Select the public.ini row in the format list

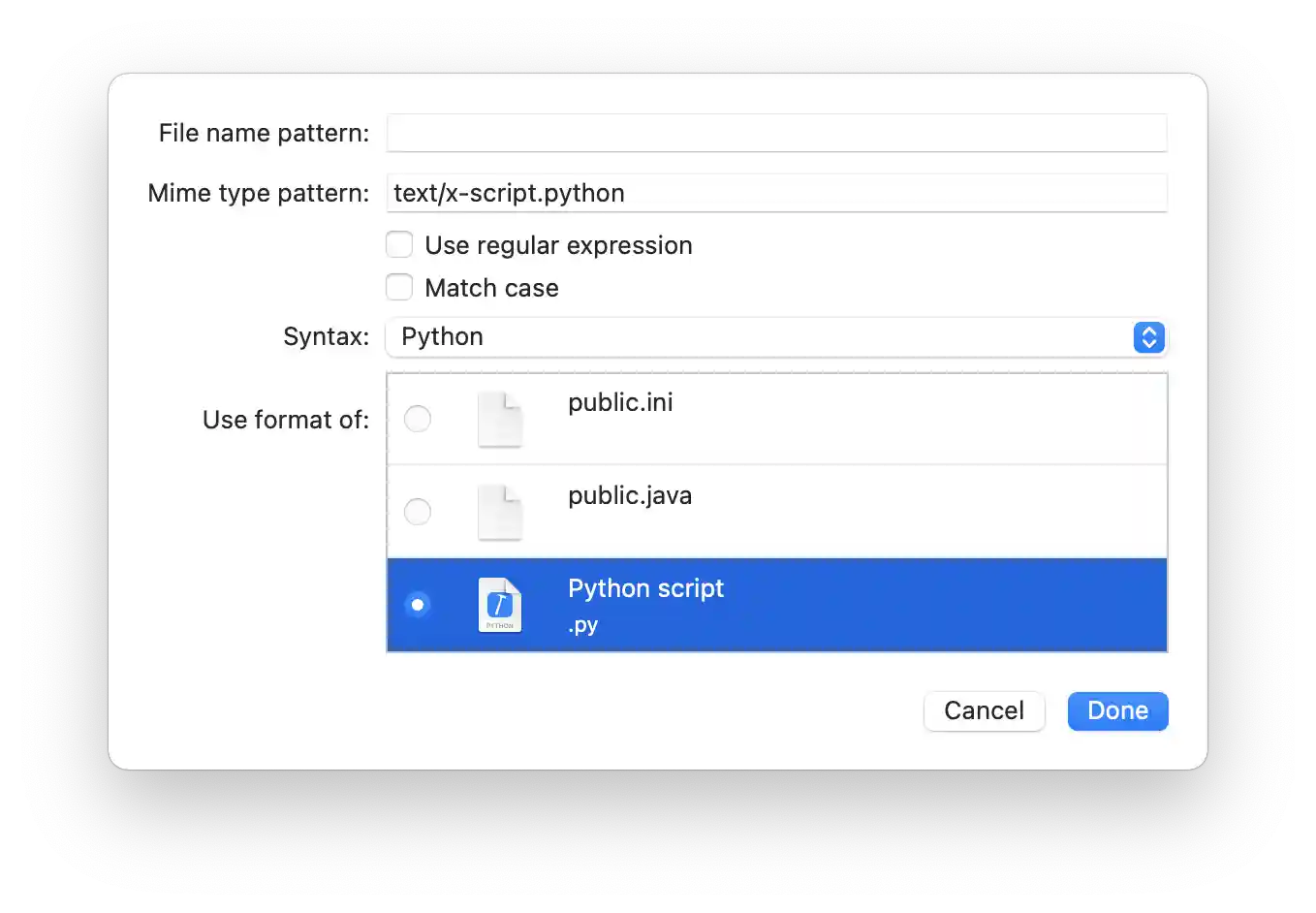tap(824, 419)
